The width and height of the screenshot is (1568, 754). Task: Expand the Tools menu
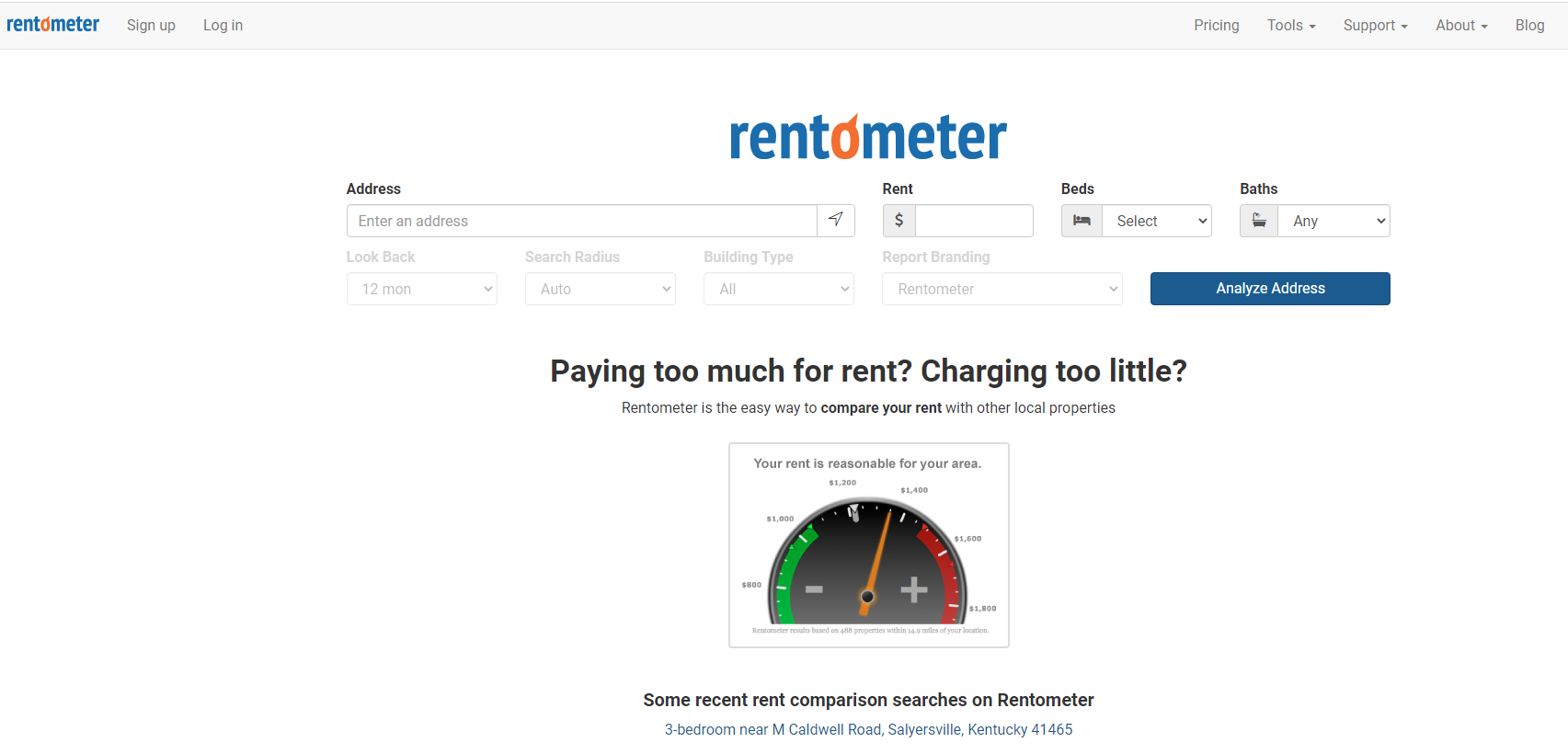(x=1291, y=26)
